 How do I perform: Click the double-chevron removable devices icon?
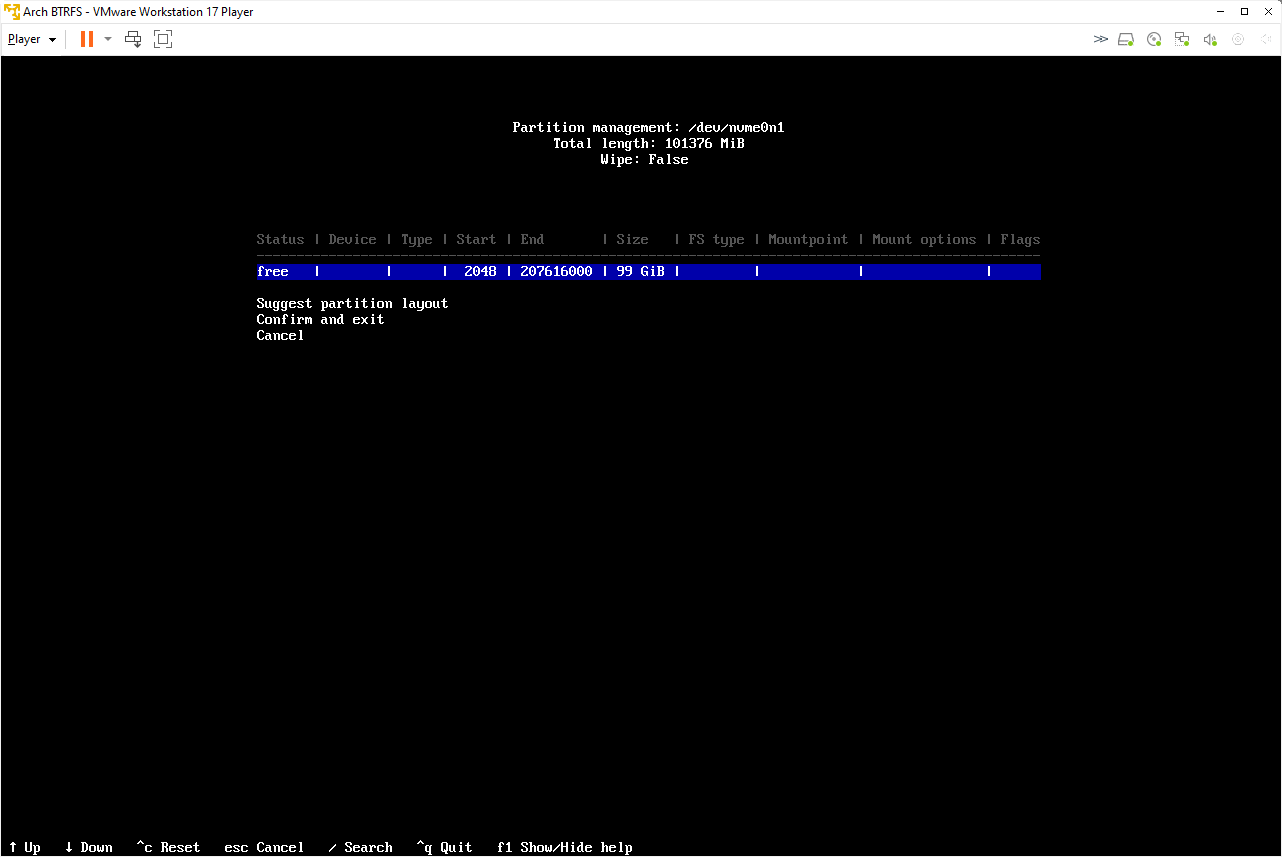[1101, 39]
